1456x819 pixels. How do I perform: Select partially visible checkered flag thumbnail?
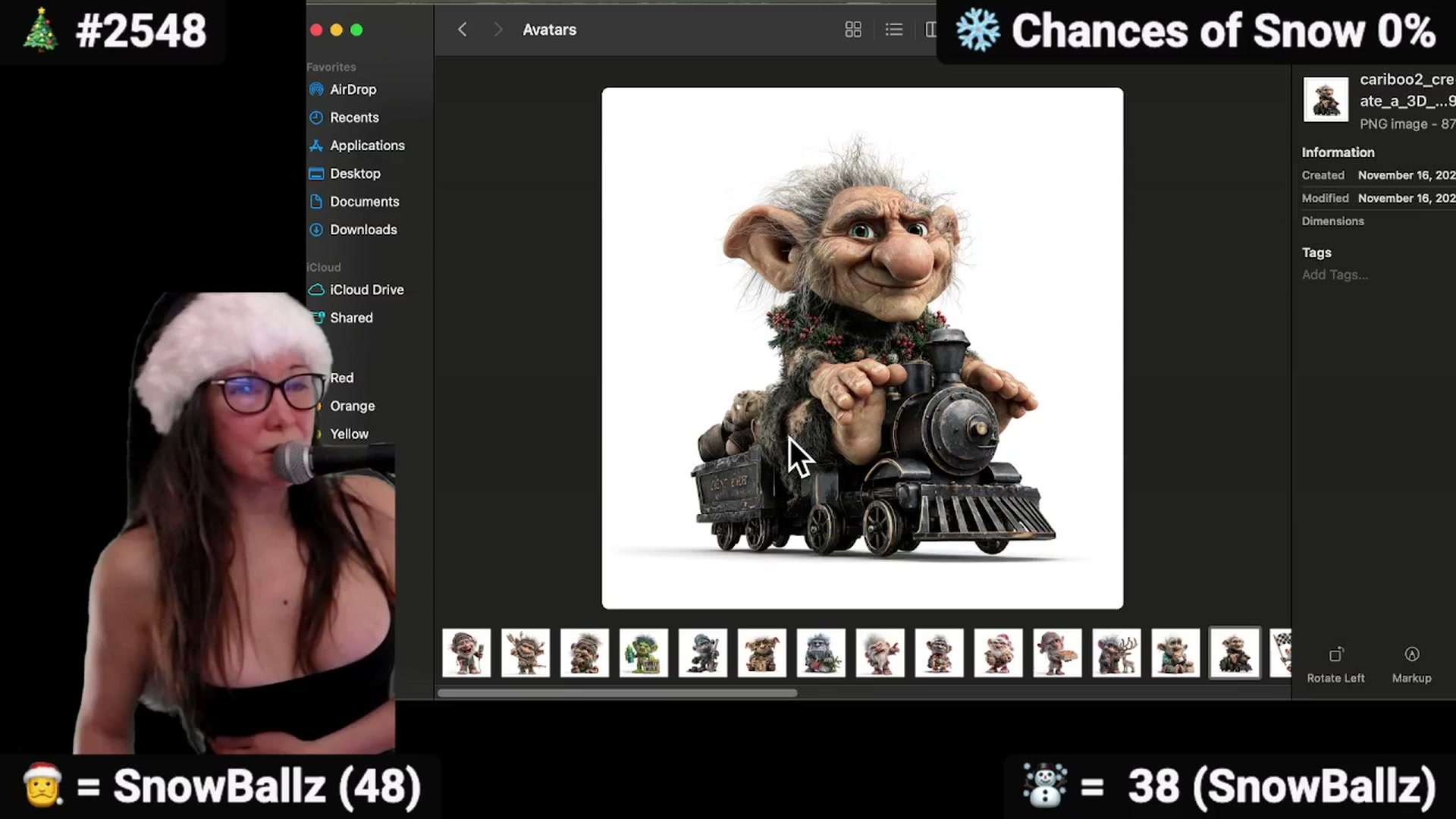(1281, 652)
